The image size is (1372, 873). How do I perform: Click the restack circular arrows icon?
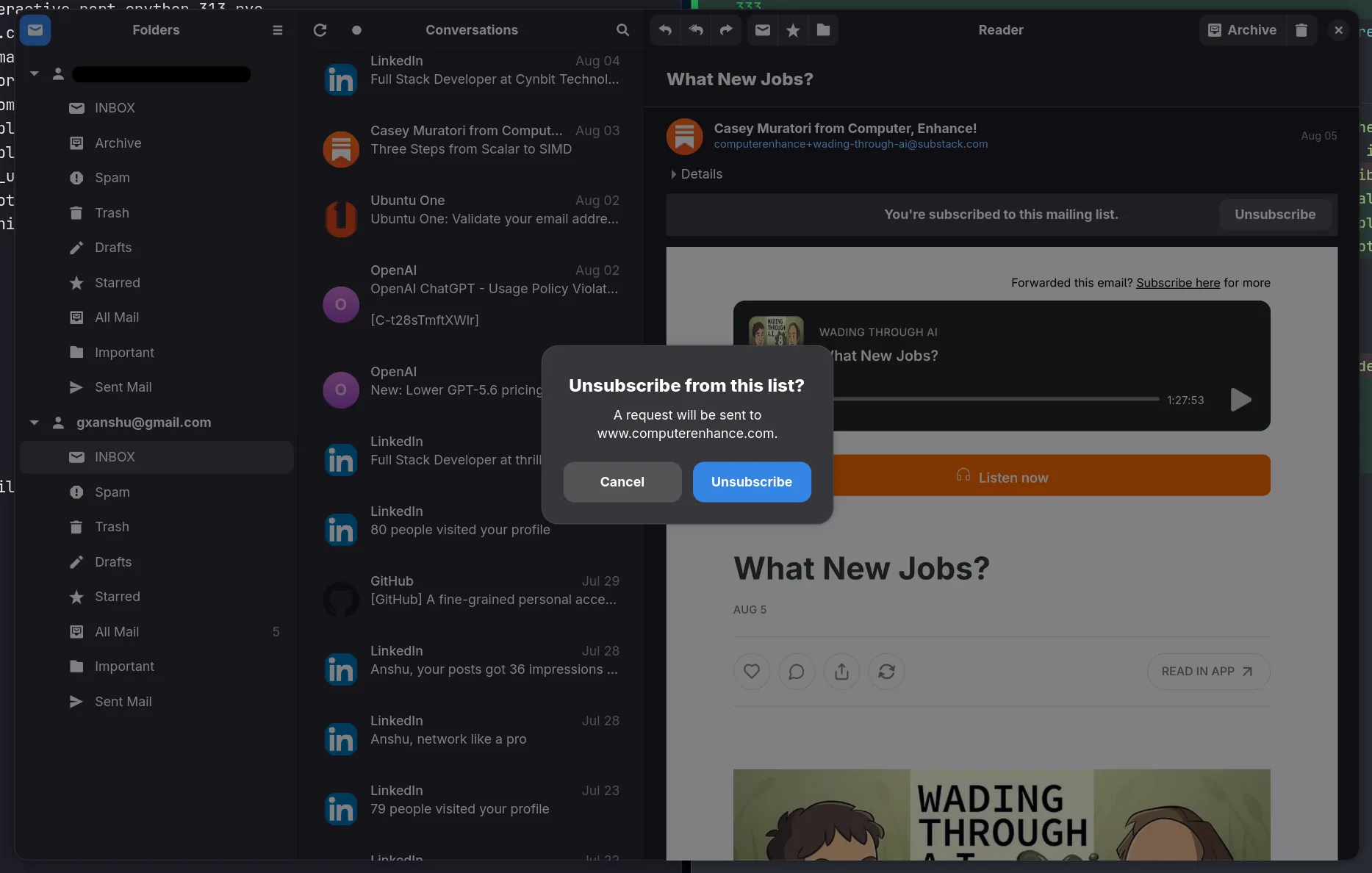click(x=886, y=672)
